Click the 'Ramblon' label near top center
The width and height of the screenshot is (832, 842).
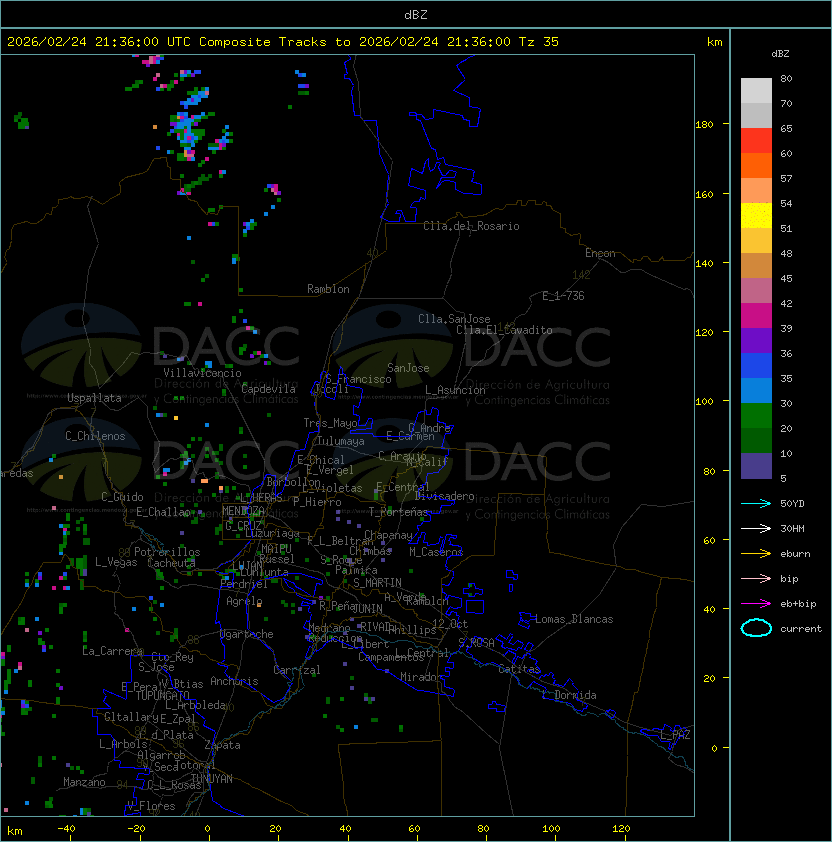point(328,289)
